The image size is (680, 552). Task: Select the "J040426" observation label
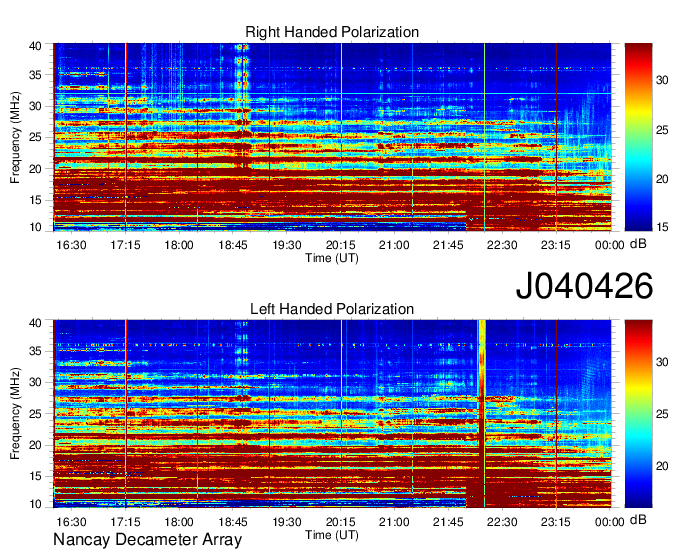[584, 285]
